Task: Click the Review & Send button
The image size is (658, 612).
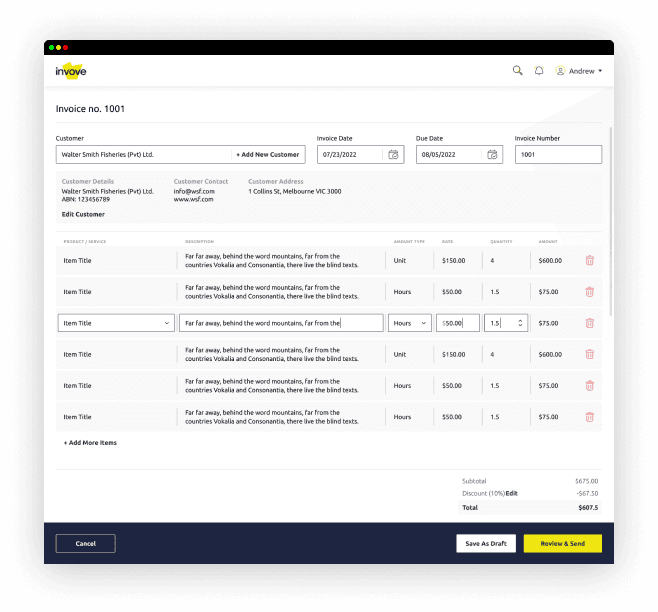Action: [563, 544]
